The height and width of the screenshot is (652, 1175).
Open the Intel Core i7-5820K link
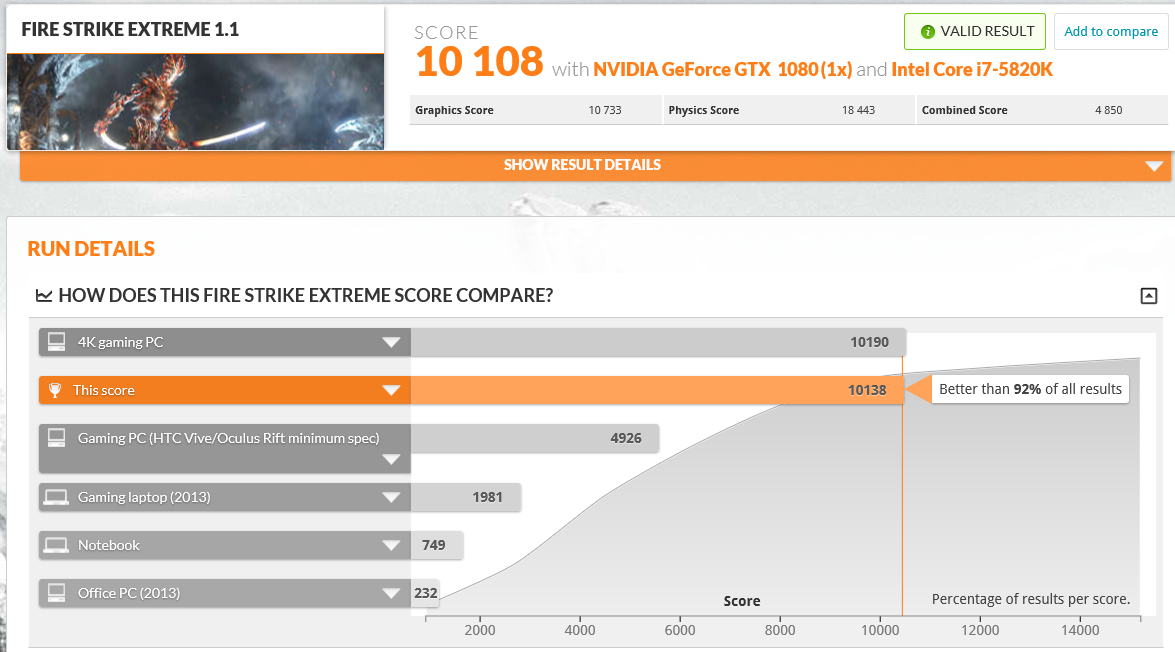point(972,70)
